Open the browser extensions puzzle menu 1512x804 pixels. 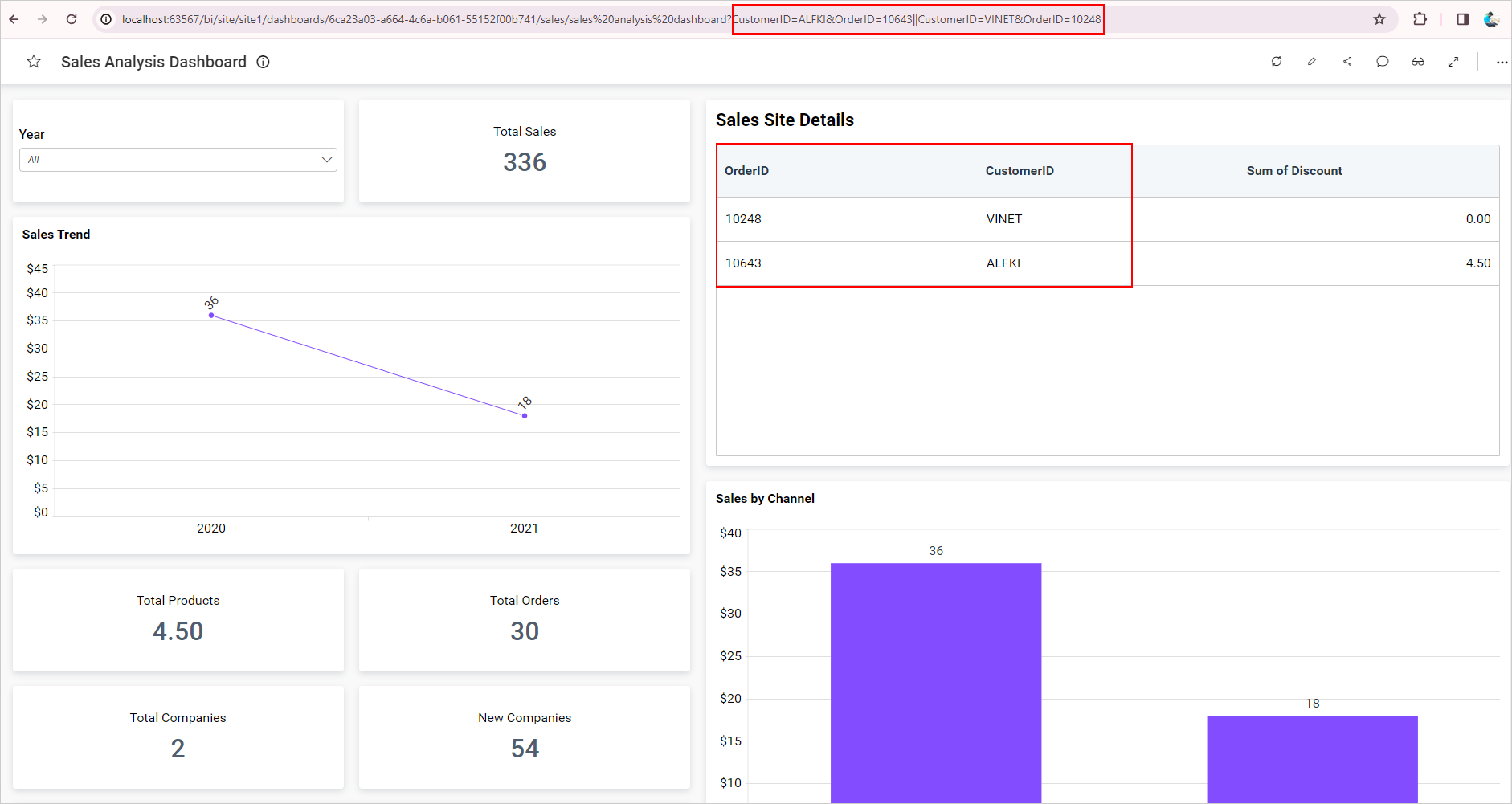pyautogui.click(x=1420, y=19)
